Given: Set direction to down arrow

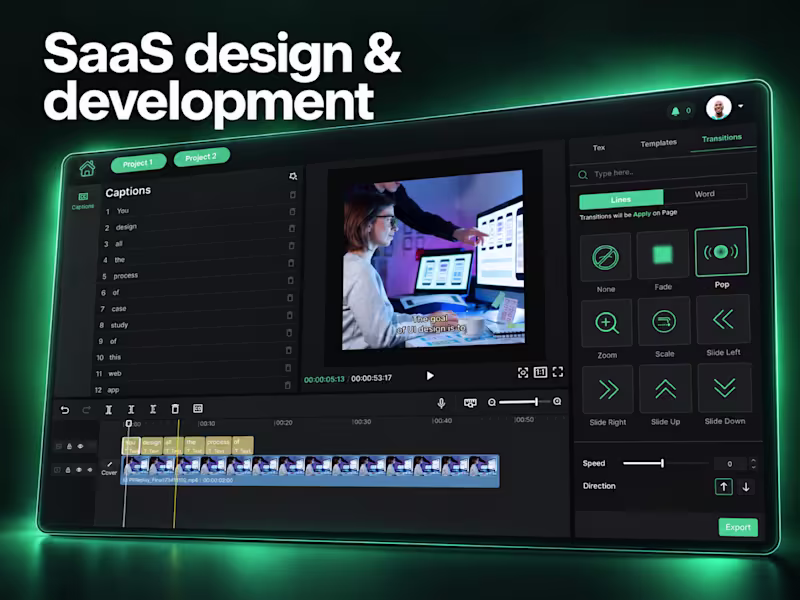Looking at the screenshot, I should coord(746,487).
